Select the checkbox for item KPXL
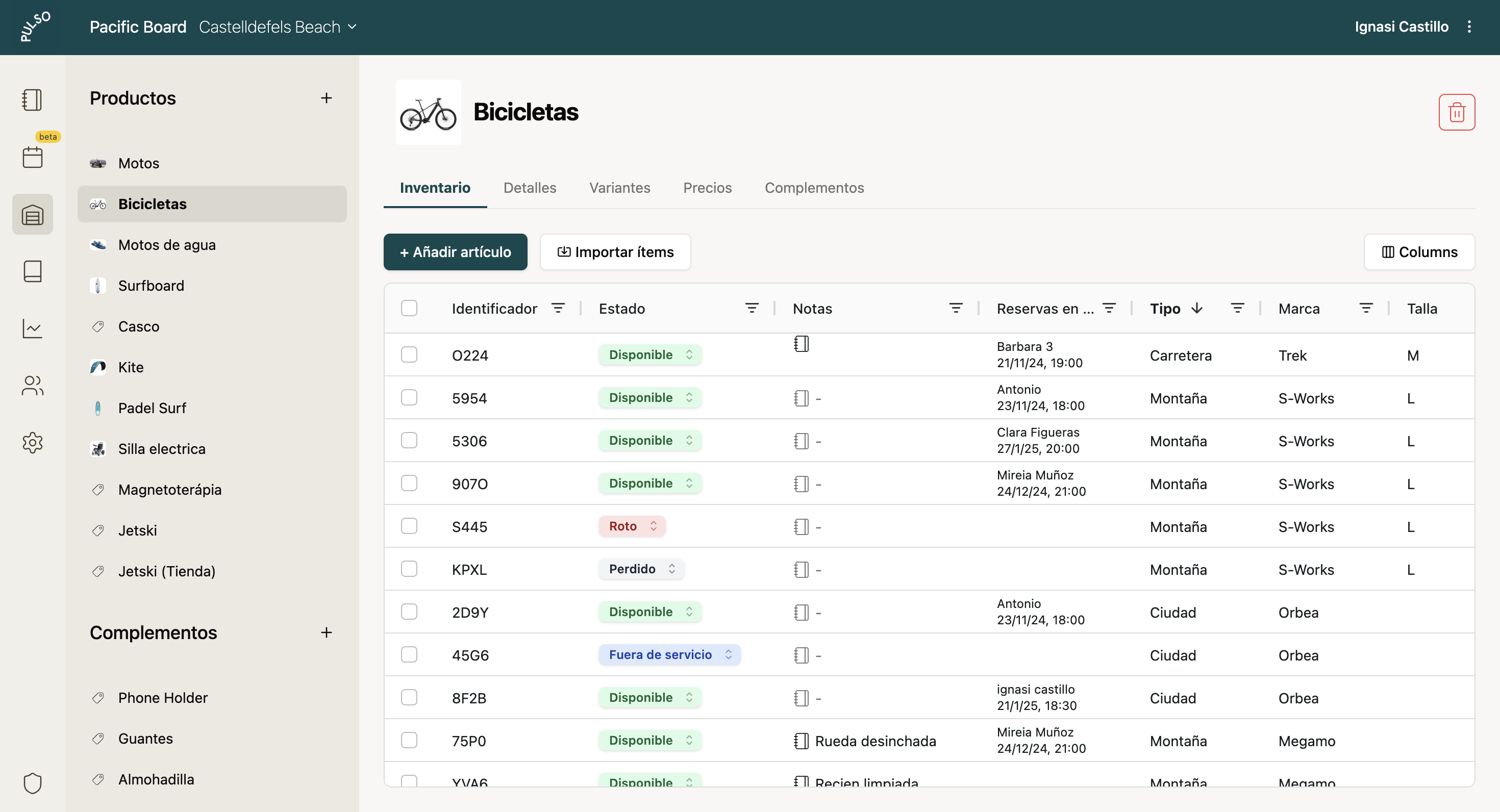 point(409,569)
